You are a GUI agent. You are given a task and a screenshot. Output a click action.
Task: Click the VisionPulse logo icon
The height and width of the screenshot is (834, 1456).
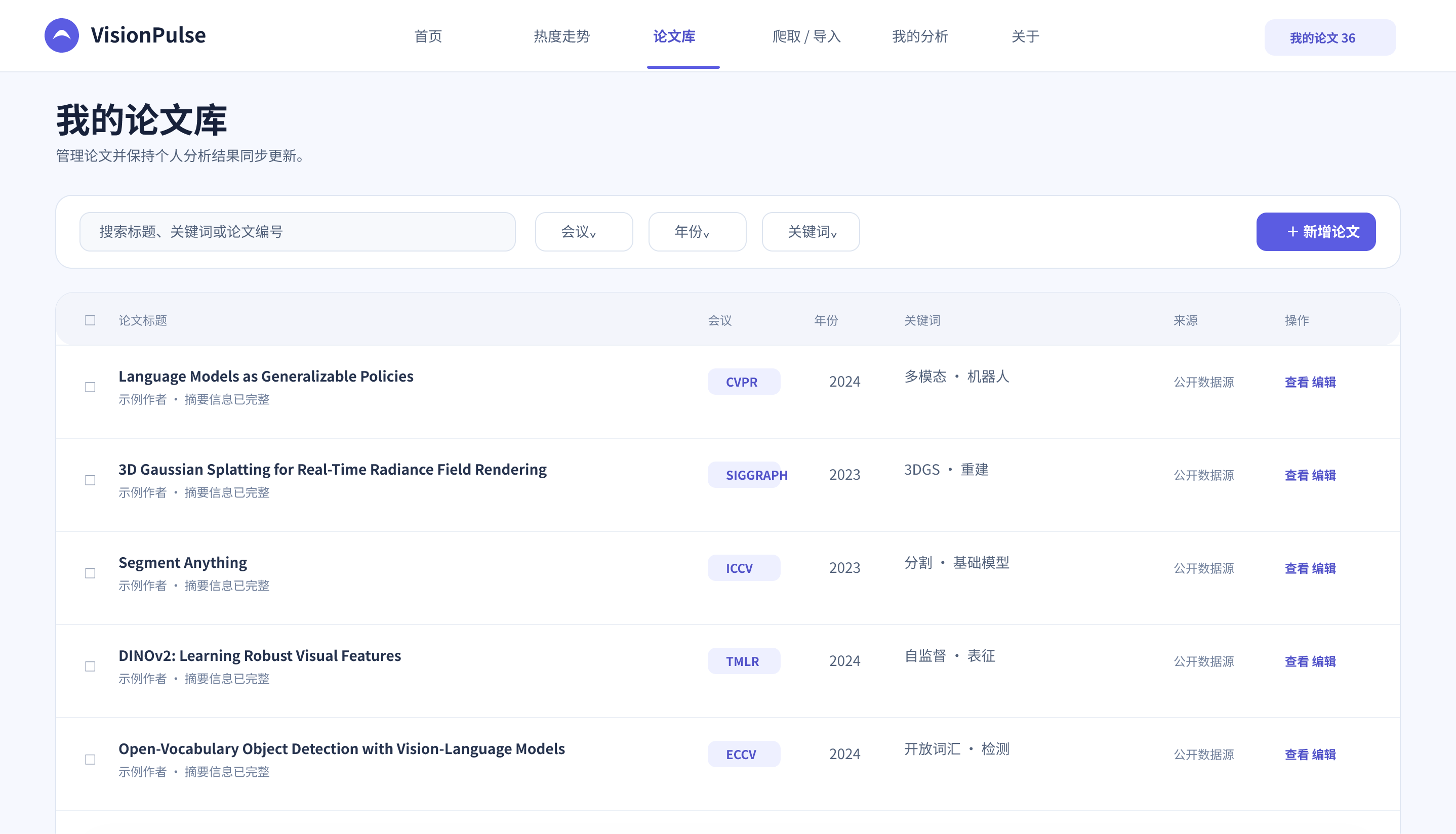tap(62, 35)
